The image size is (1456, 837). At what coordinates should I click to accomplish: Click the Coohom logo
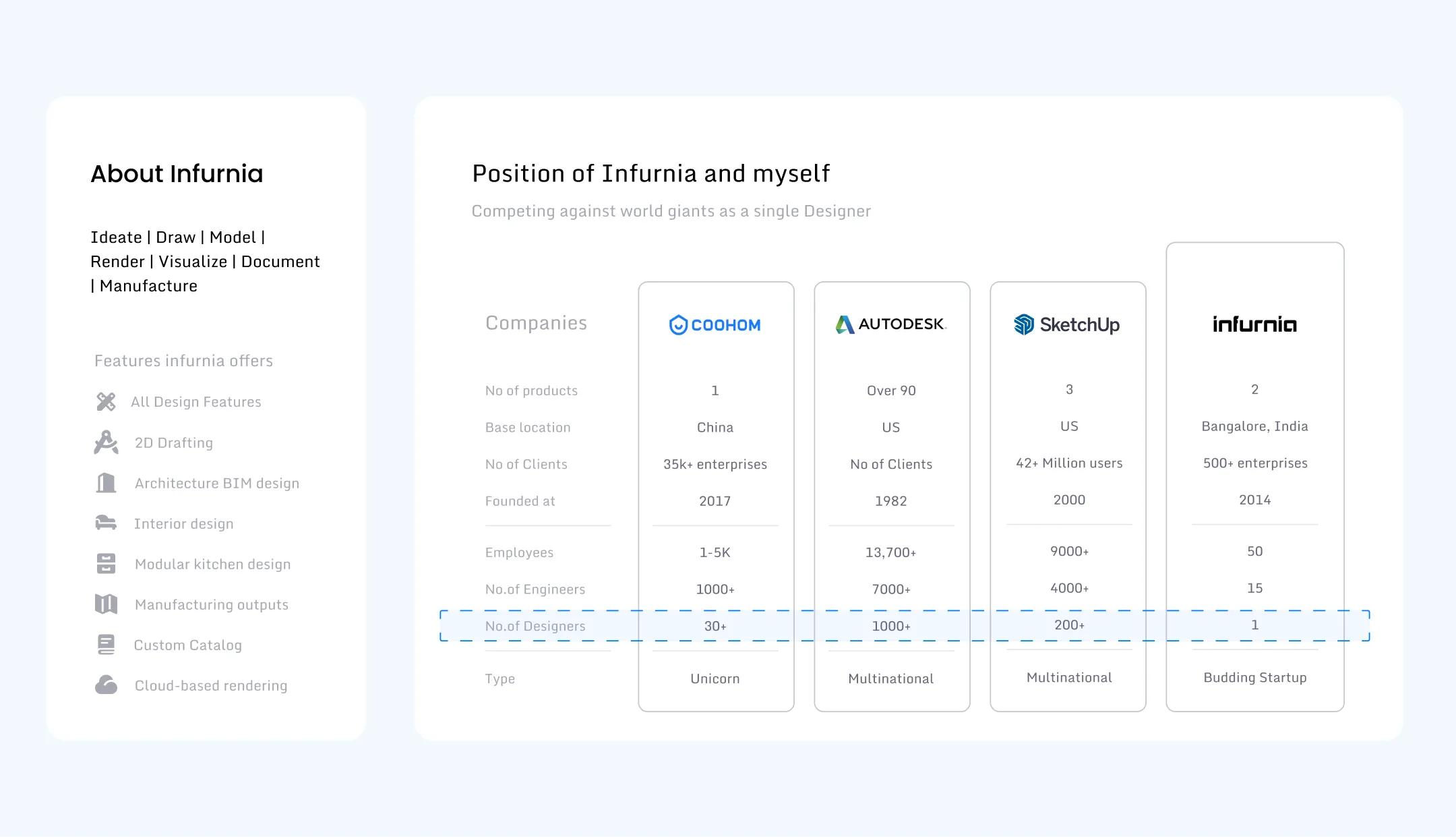click(x=715, y=325)
